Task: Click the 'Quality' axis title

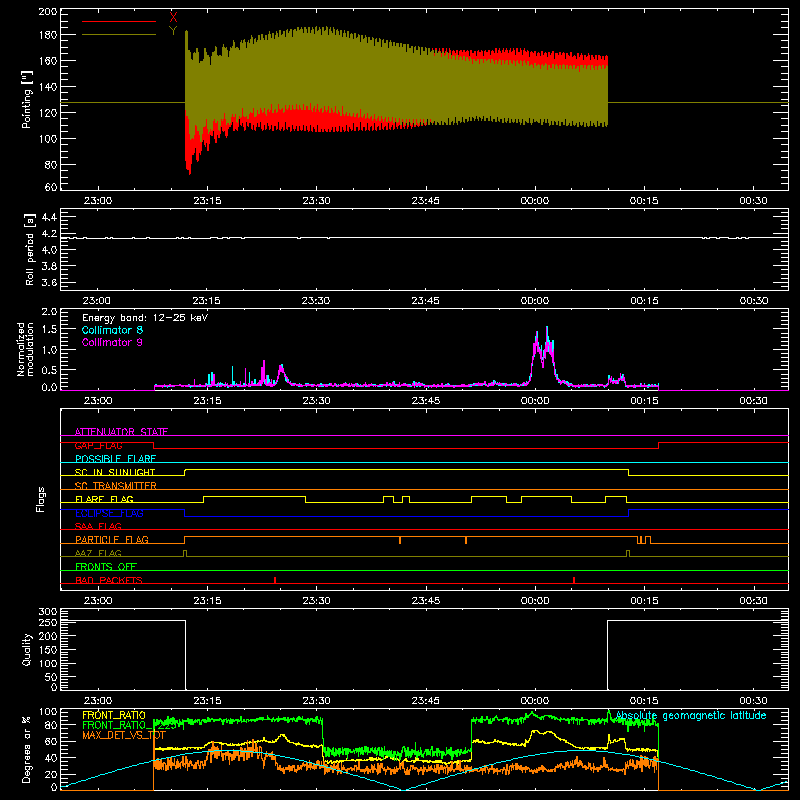Action: click(x=27, y=649)
